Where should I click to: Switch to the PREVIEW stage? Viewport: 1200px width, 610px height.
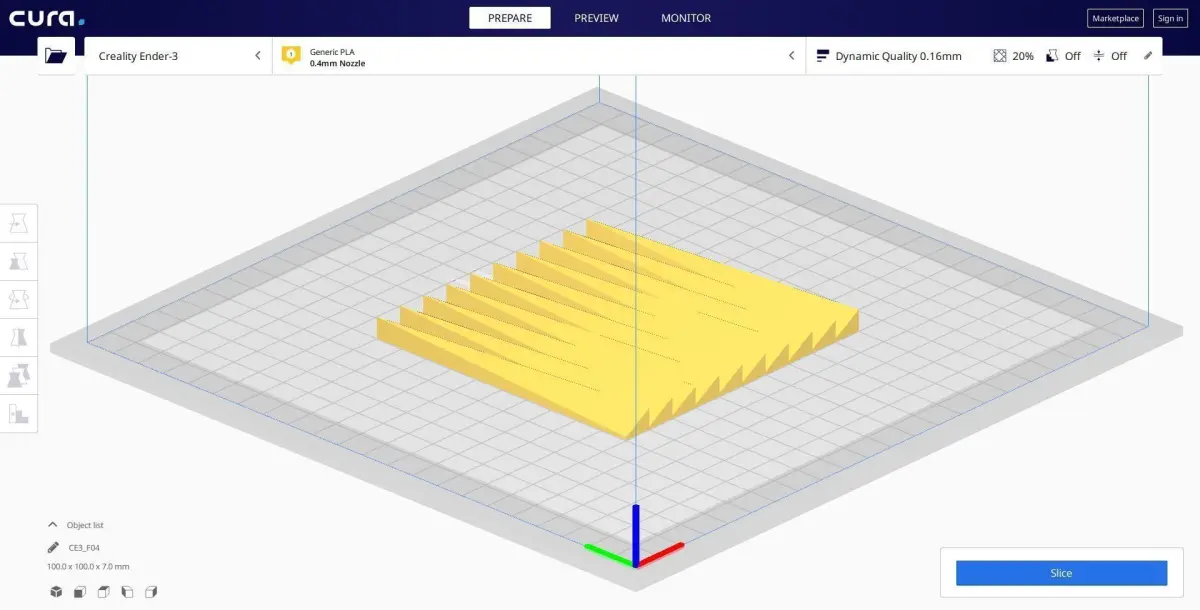596,18
